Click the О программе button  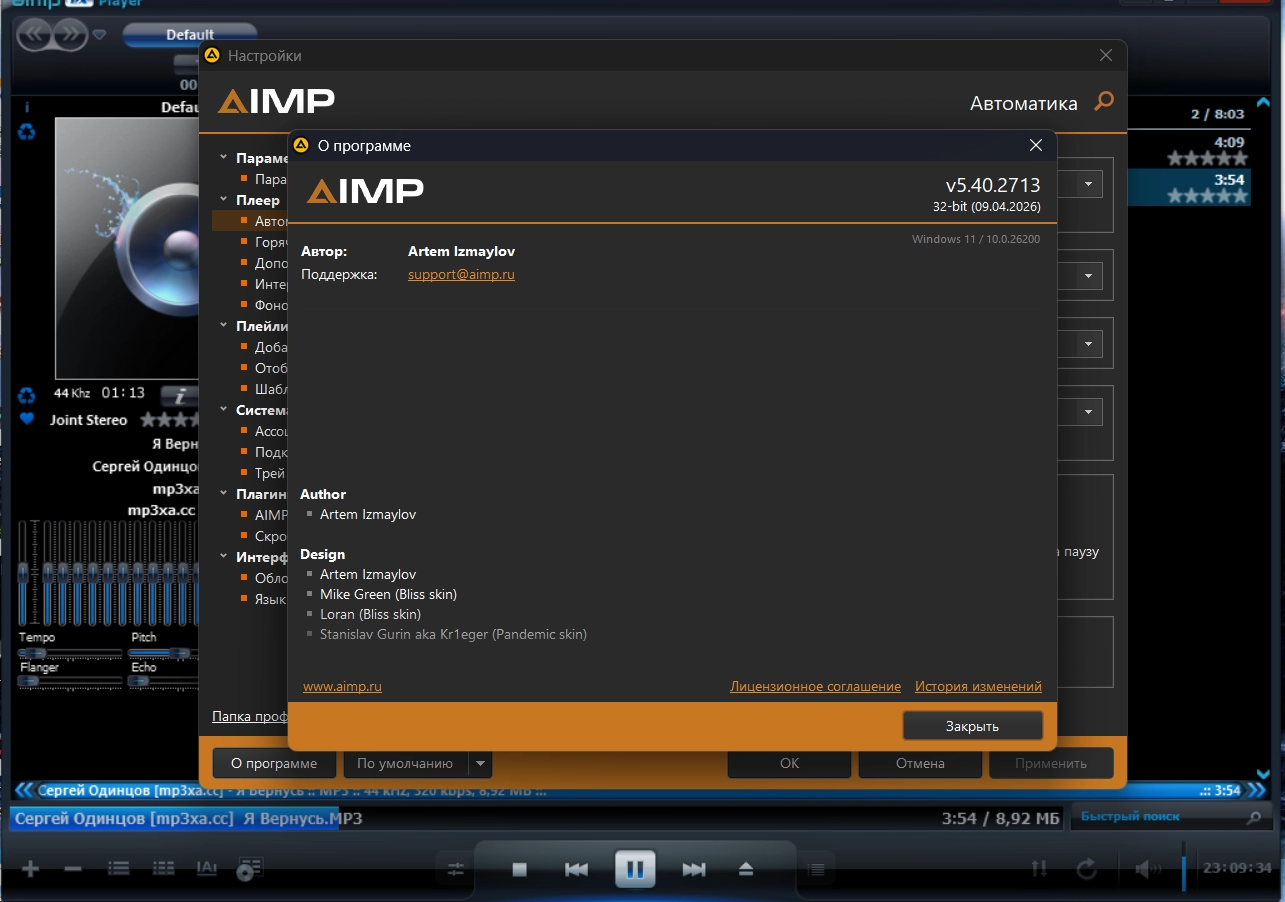(x=274, y=764)
